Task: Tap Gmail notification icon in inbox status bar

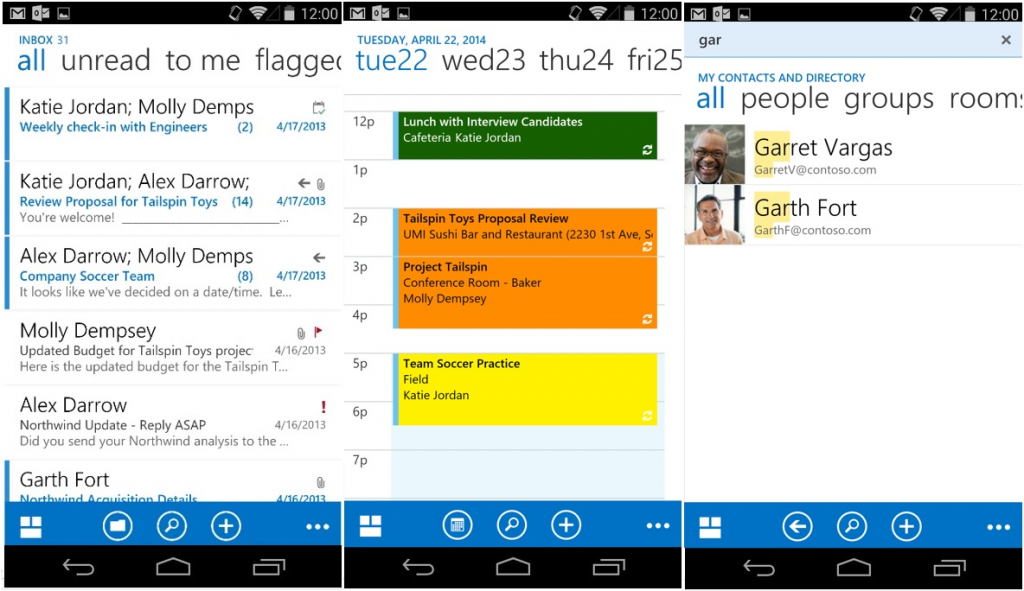Action: point(18,13)
